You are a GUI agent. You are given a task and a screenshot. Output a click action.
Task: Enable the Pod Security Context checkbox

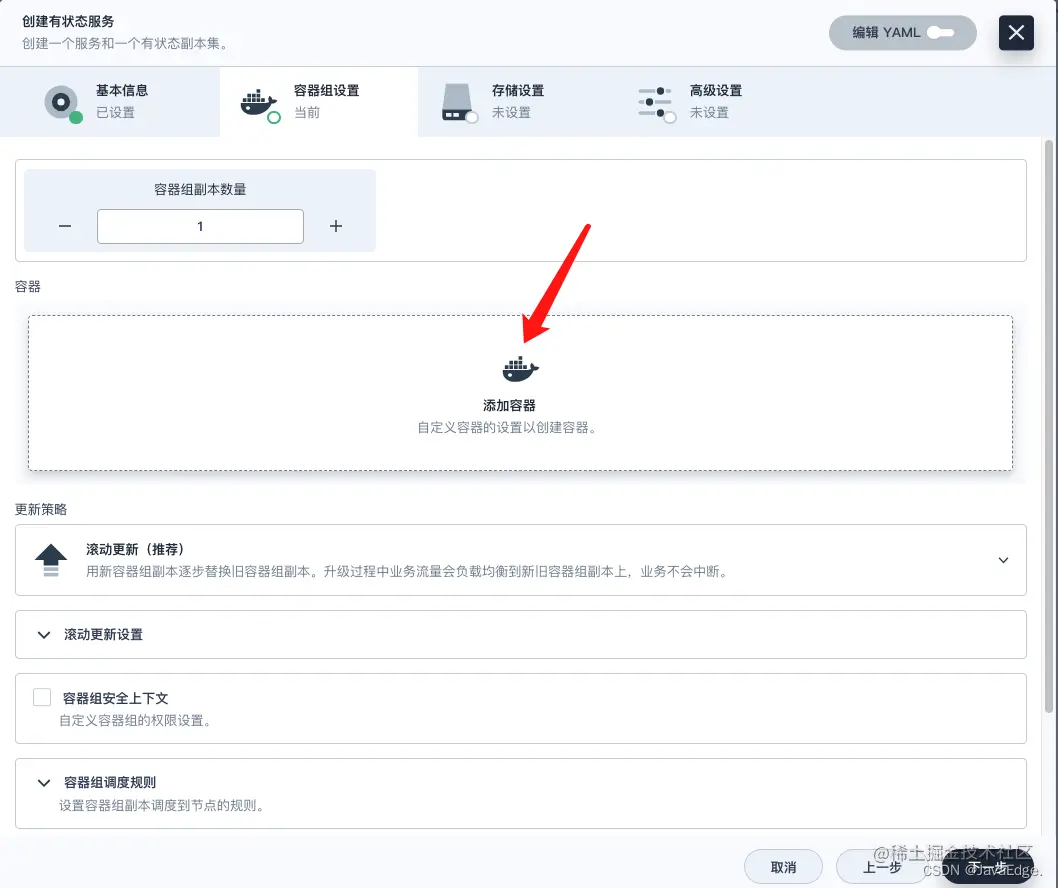tap(42, 697)
